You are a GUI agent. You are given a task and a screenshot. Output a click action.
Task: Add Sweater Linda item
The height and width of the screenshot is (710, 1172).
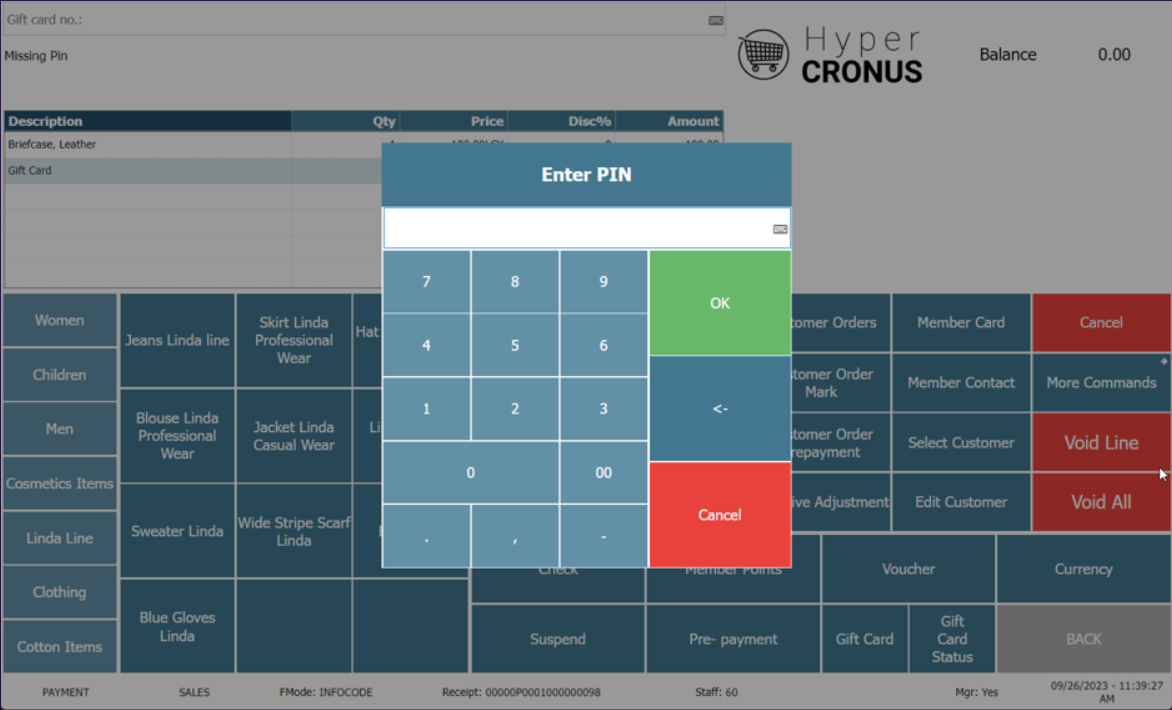click(177, 531)
